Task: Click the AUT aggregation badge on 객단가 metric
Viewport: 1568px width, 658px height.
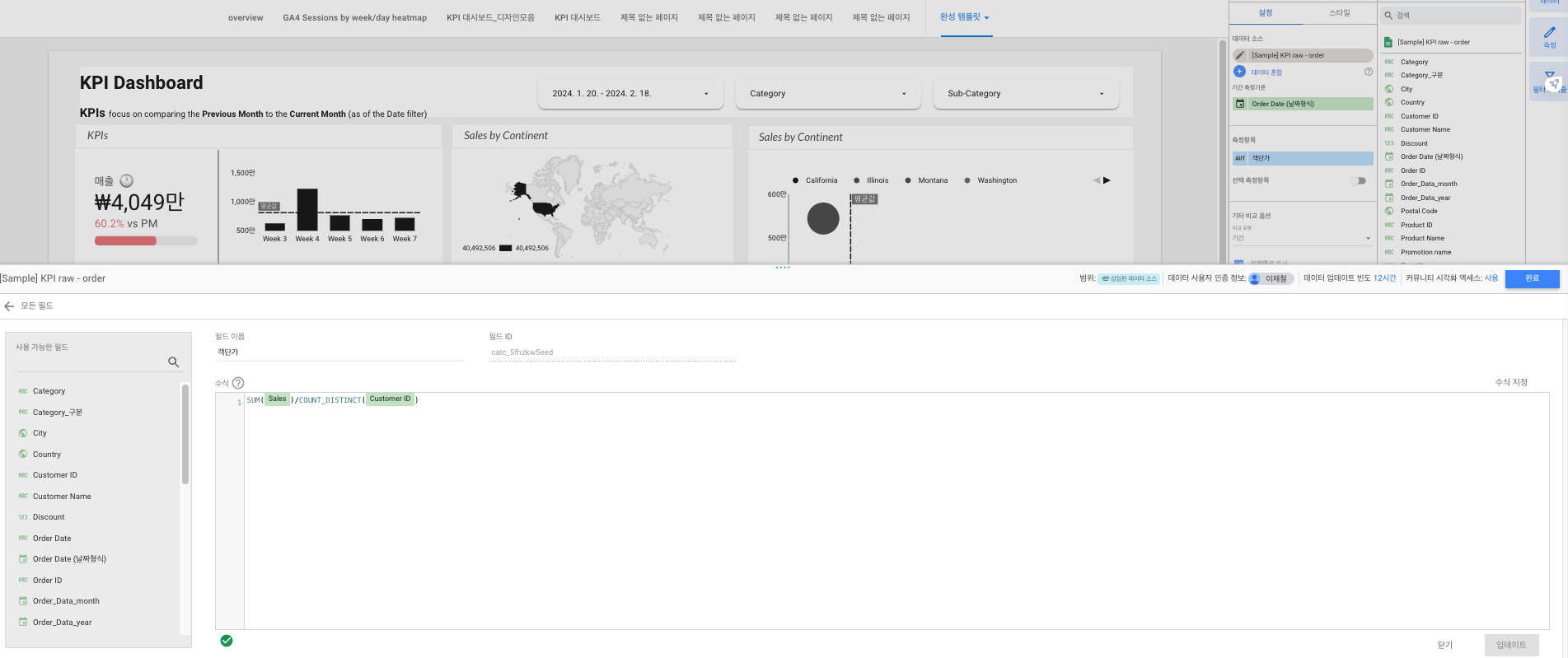Action: click(x=1240, y=158)
